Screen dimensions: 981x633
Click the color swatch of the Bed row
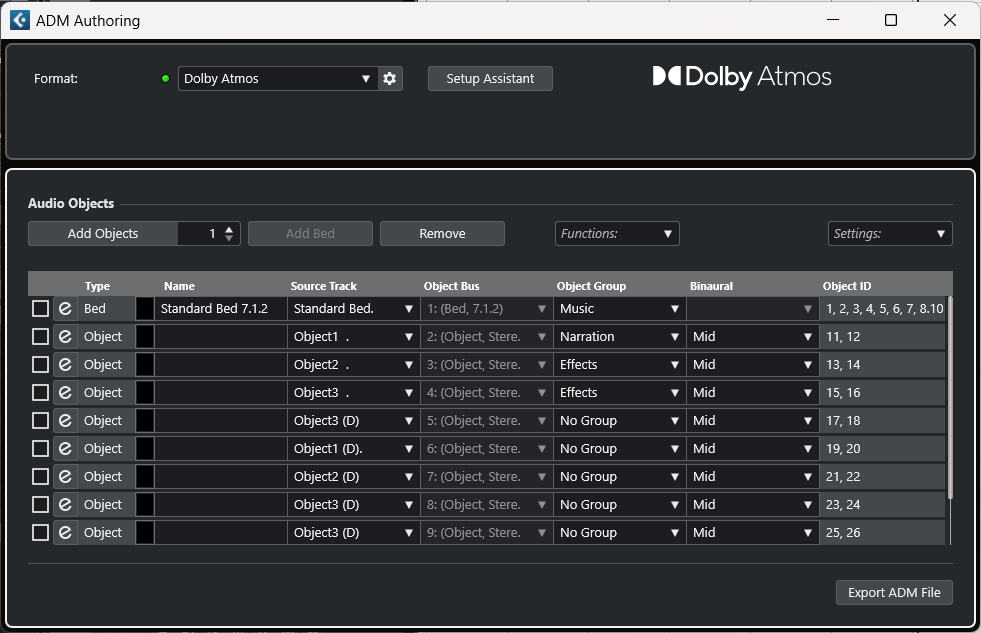(x=145, y=308)
